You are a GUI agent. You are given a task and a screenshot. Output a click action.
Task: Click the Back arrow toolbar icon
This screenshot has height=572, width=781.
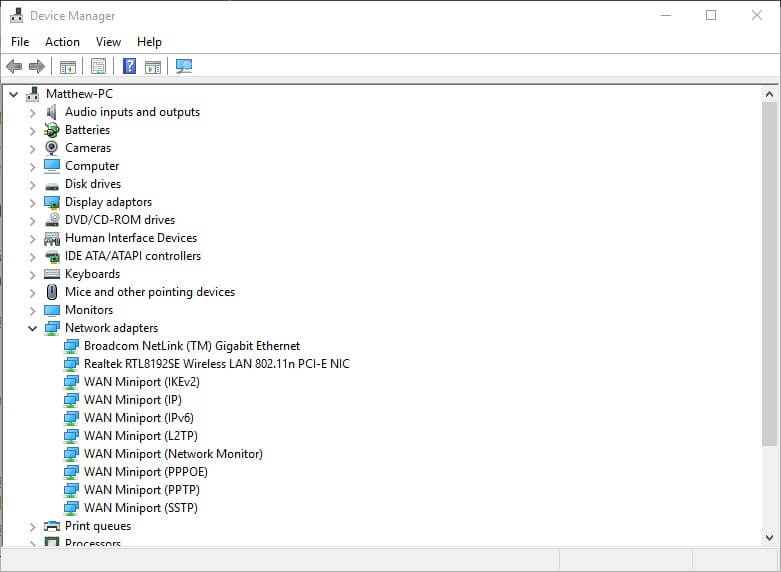click(x=14, y=66)
